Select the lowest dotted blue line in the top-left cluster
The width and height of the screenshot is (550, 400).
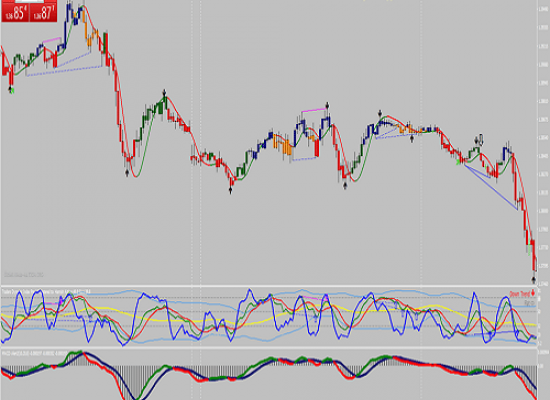coord(64,71)
